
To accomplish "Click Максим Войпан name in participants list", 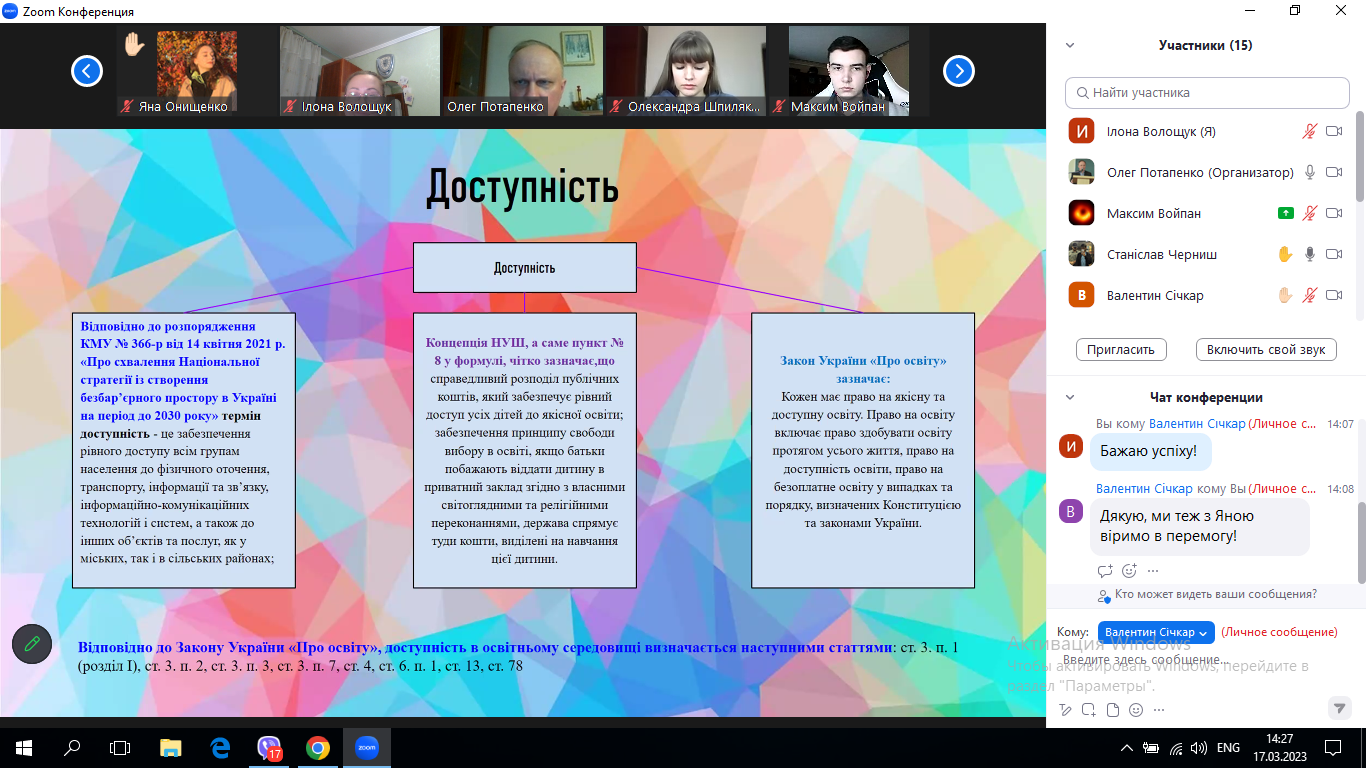I will tap(1154, 213).
